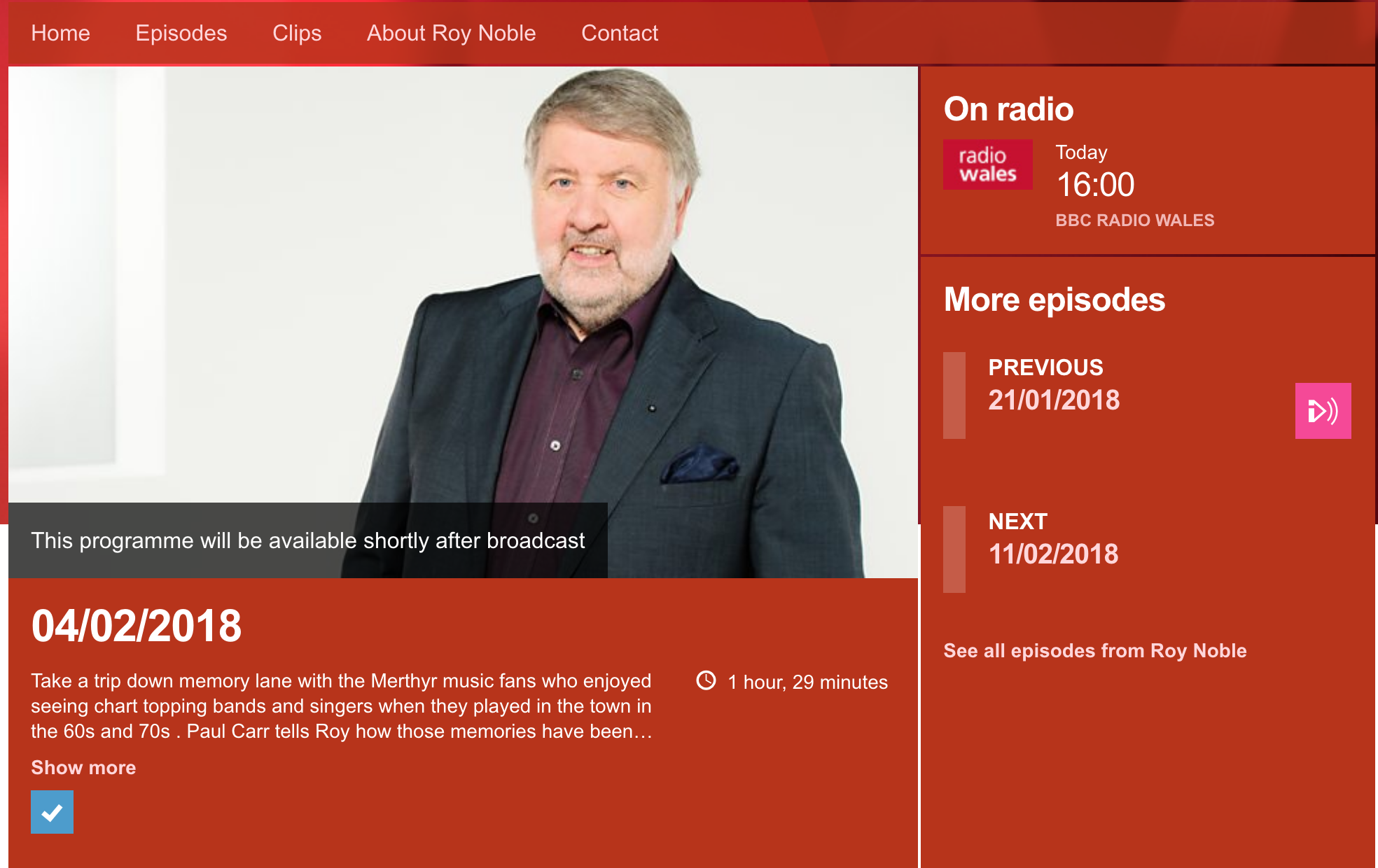
Task: Open the Episodes tab
Action: pyautogui.click(x=181, y=33)
